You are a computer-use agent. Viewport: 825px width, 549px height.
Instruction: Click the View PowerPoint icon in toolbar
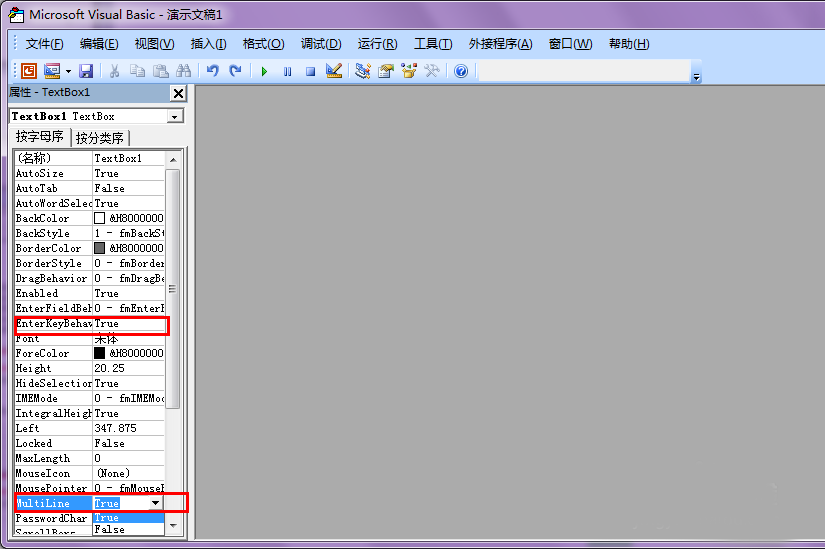(x=28, y=71)
